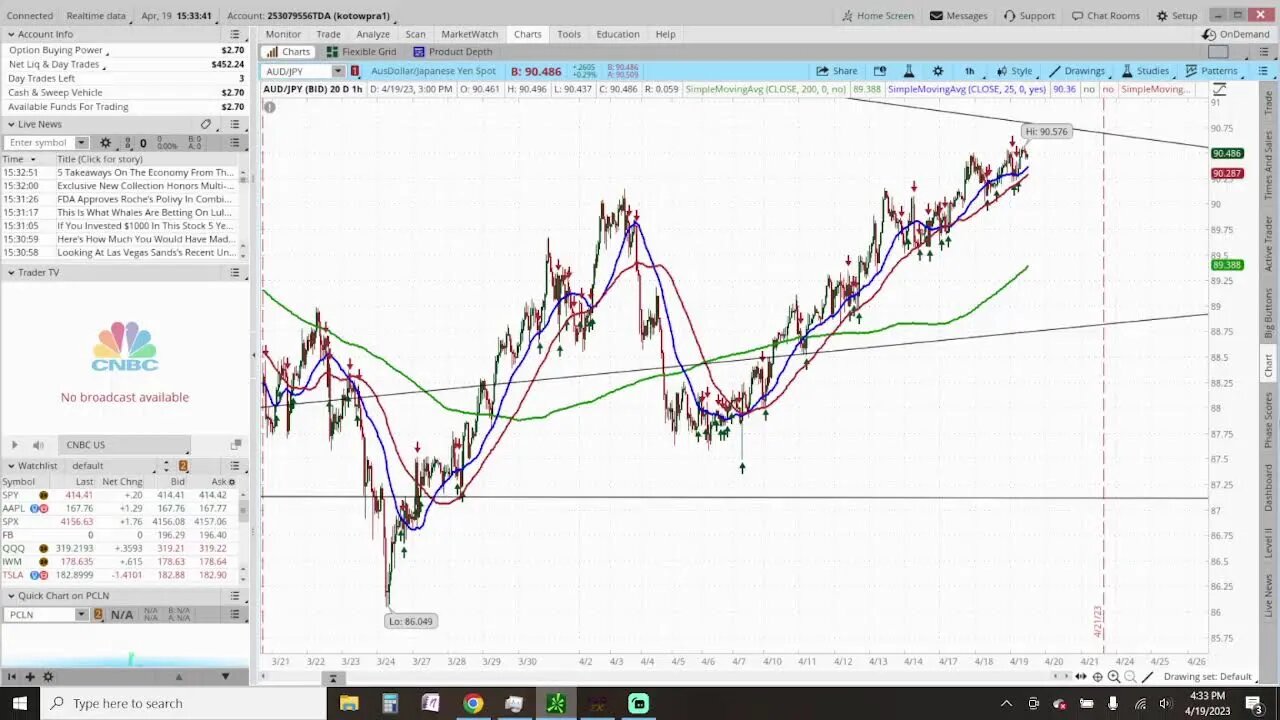
Task: Open the Active Trader side tab
Action: [x=1269, y=246]
